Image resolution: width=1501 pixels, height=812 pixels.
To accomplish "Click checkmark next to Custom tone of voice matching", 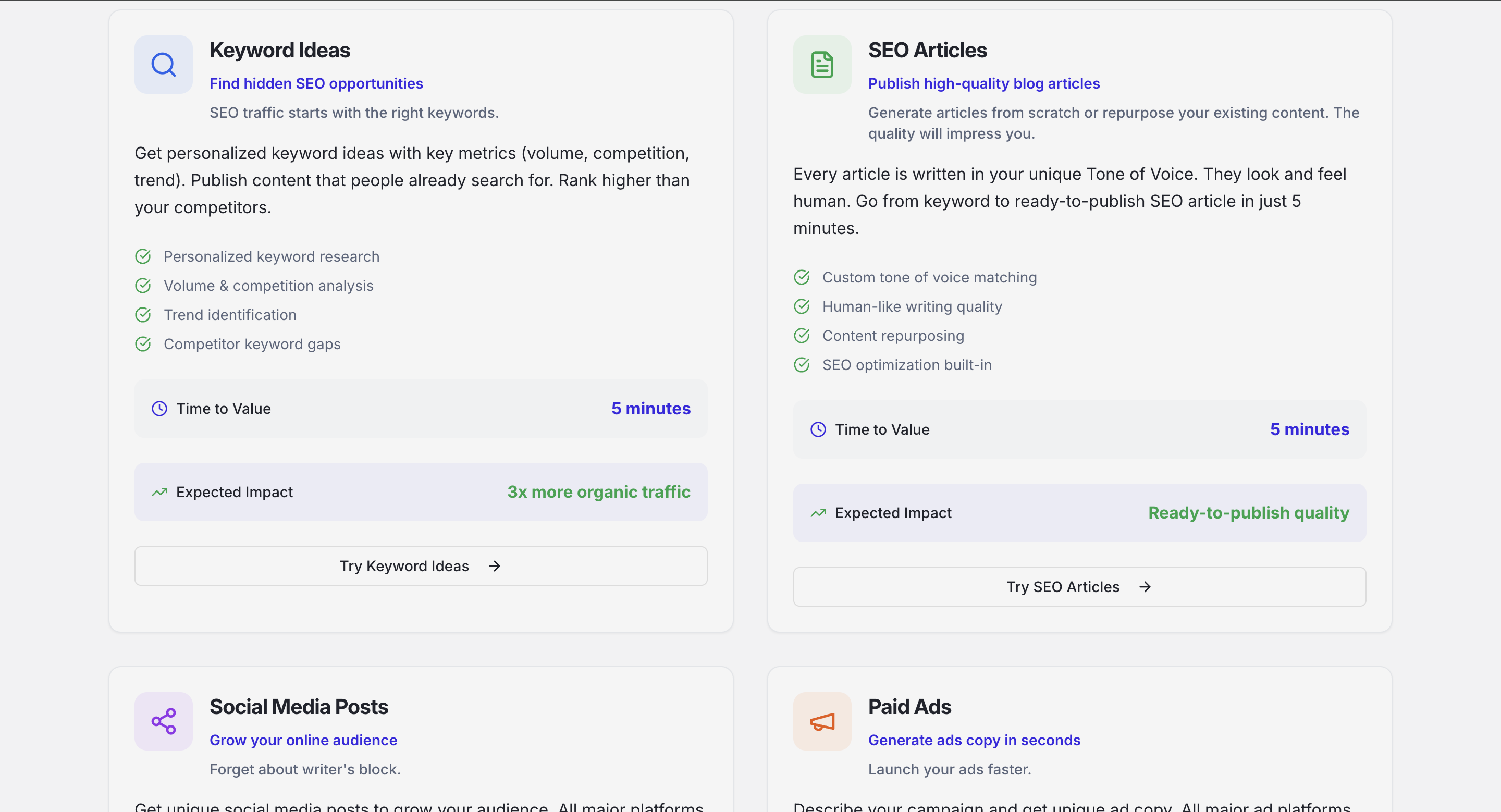I will tap(802, 277).
